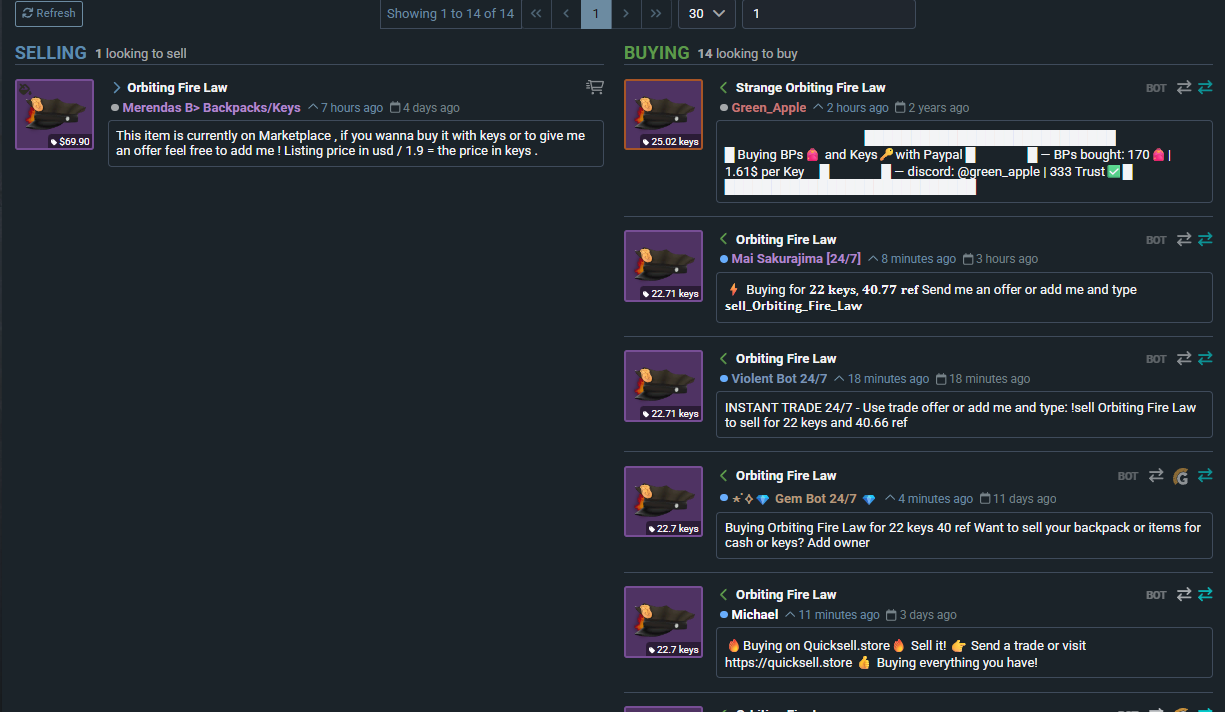Click the grey exchange icon for Violent Bot
The width and height of the screenshot is (1225, 712).
1184,358
